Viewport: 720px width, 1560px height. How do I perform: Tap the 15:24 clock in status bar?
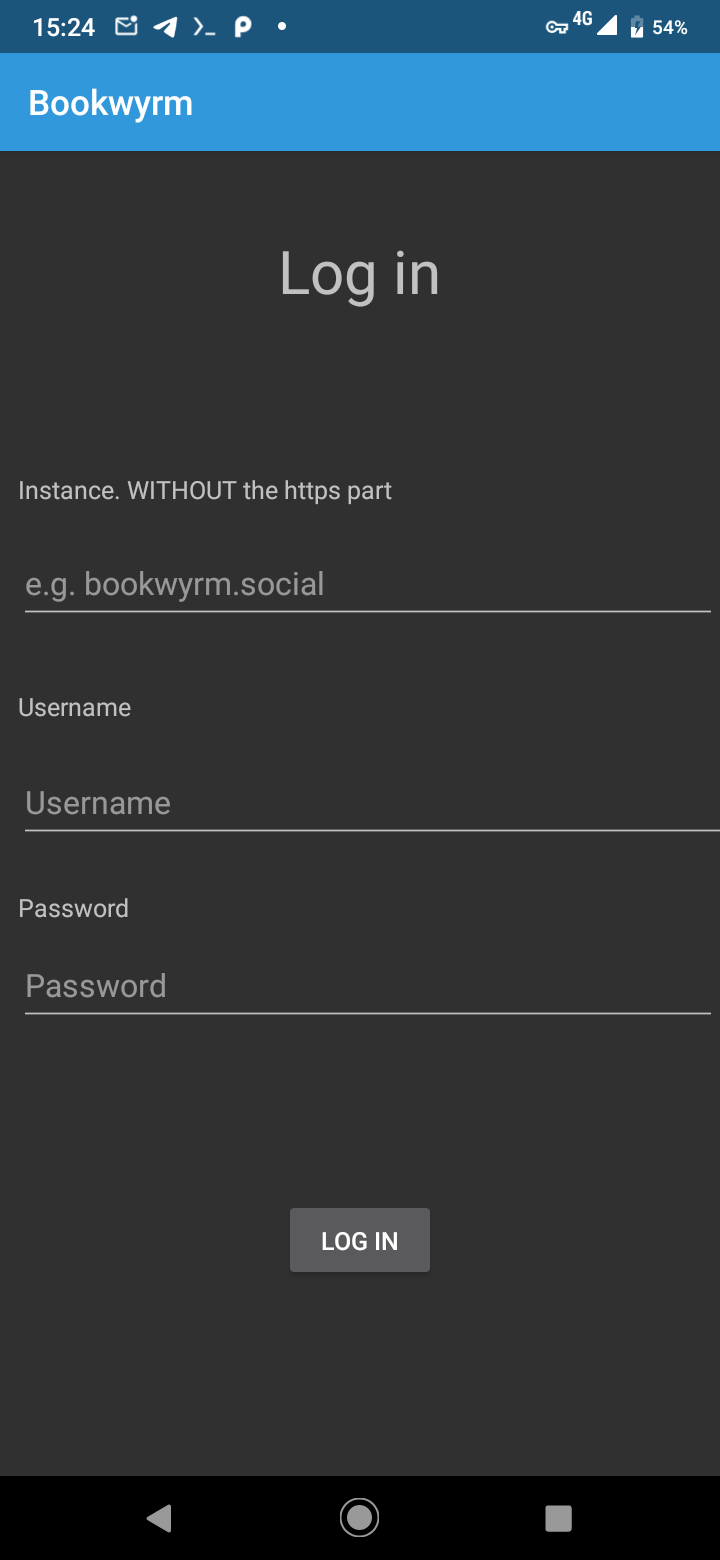point(64,28)
